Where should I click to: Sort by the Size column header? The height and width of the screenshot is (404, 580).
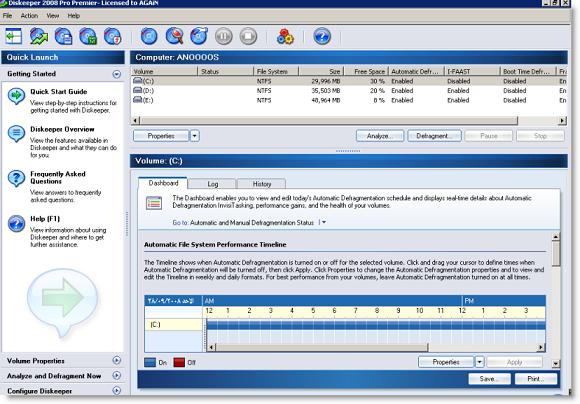click(321, 71)
